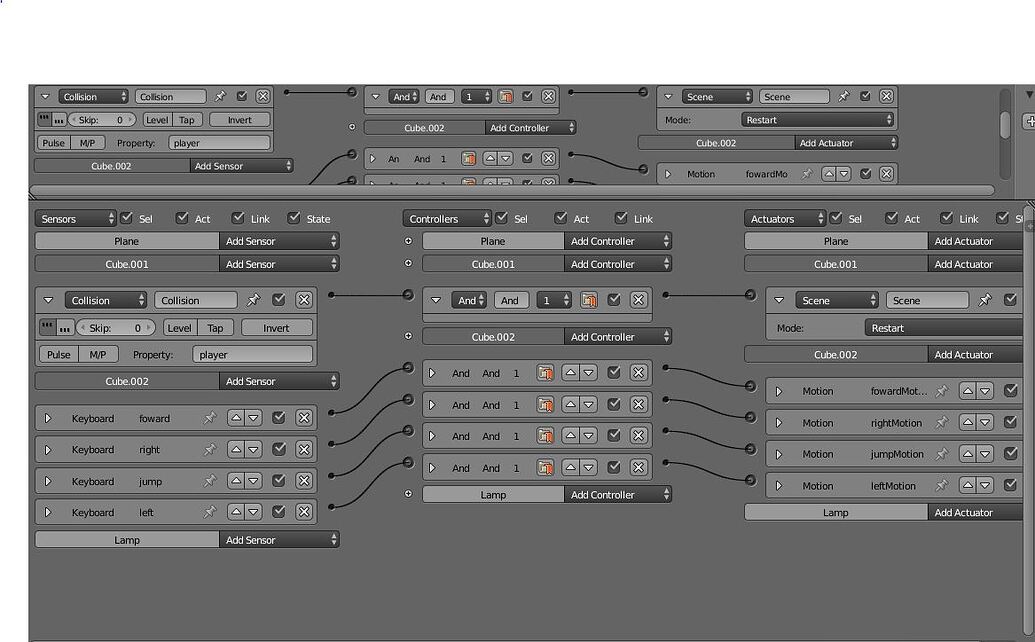Click the Property field containing player, lower editor
This screenshot has height=642, width=1035.
[253, 354]
